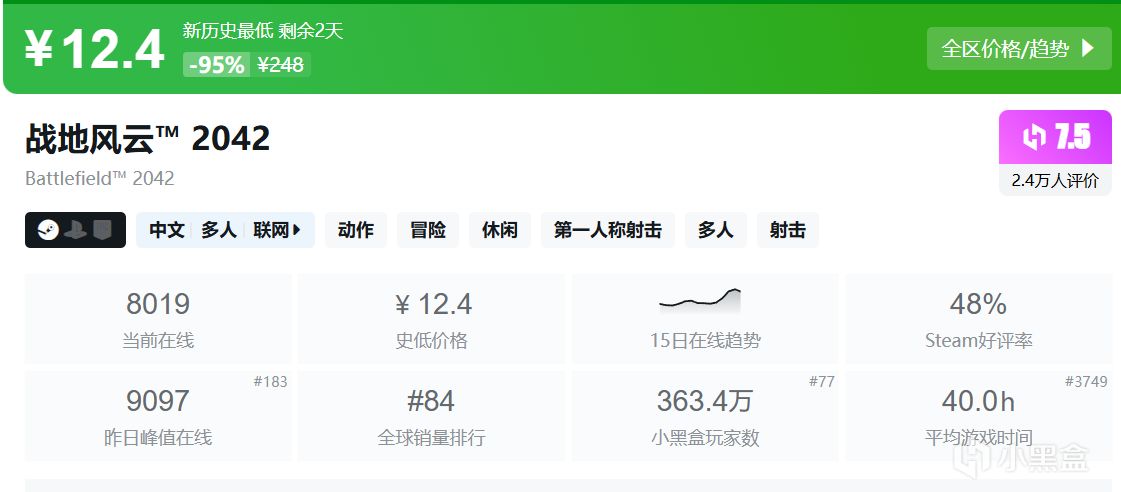Select the 动作 genre tag
Viewport: 1121px width, 492px height.
[355, 230]
